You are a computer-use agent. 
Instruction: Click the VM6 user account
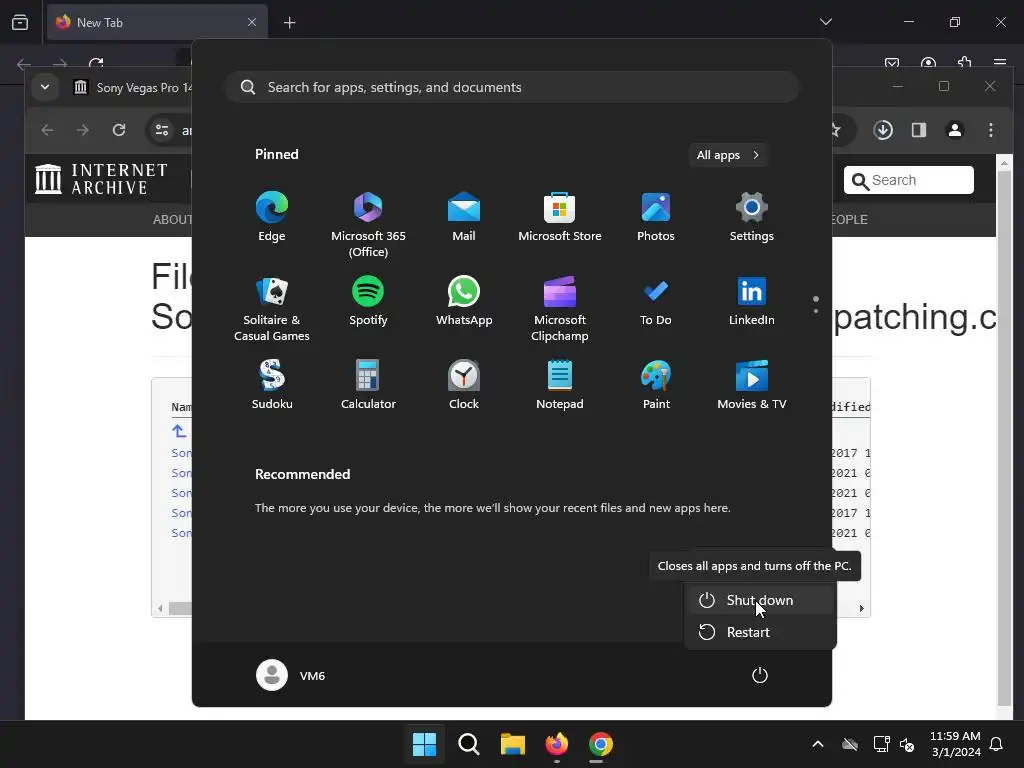pyautogui.click(x=291, y=675)
